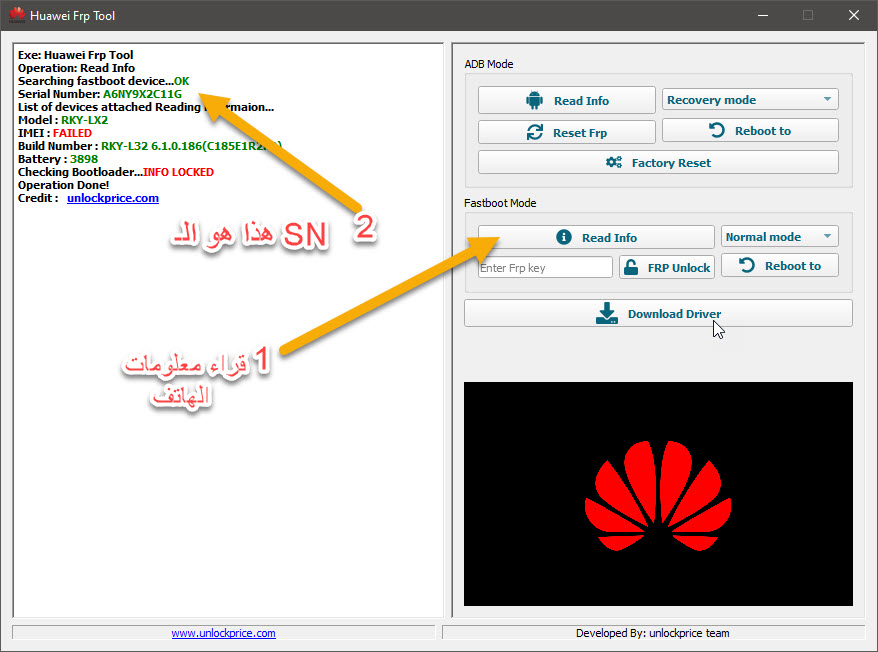The height and width of the screenshot is (652, 878).
Task: Click the Exe: Huawei Frp Tool line
Action: coord(76,55)
